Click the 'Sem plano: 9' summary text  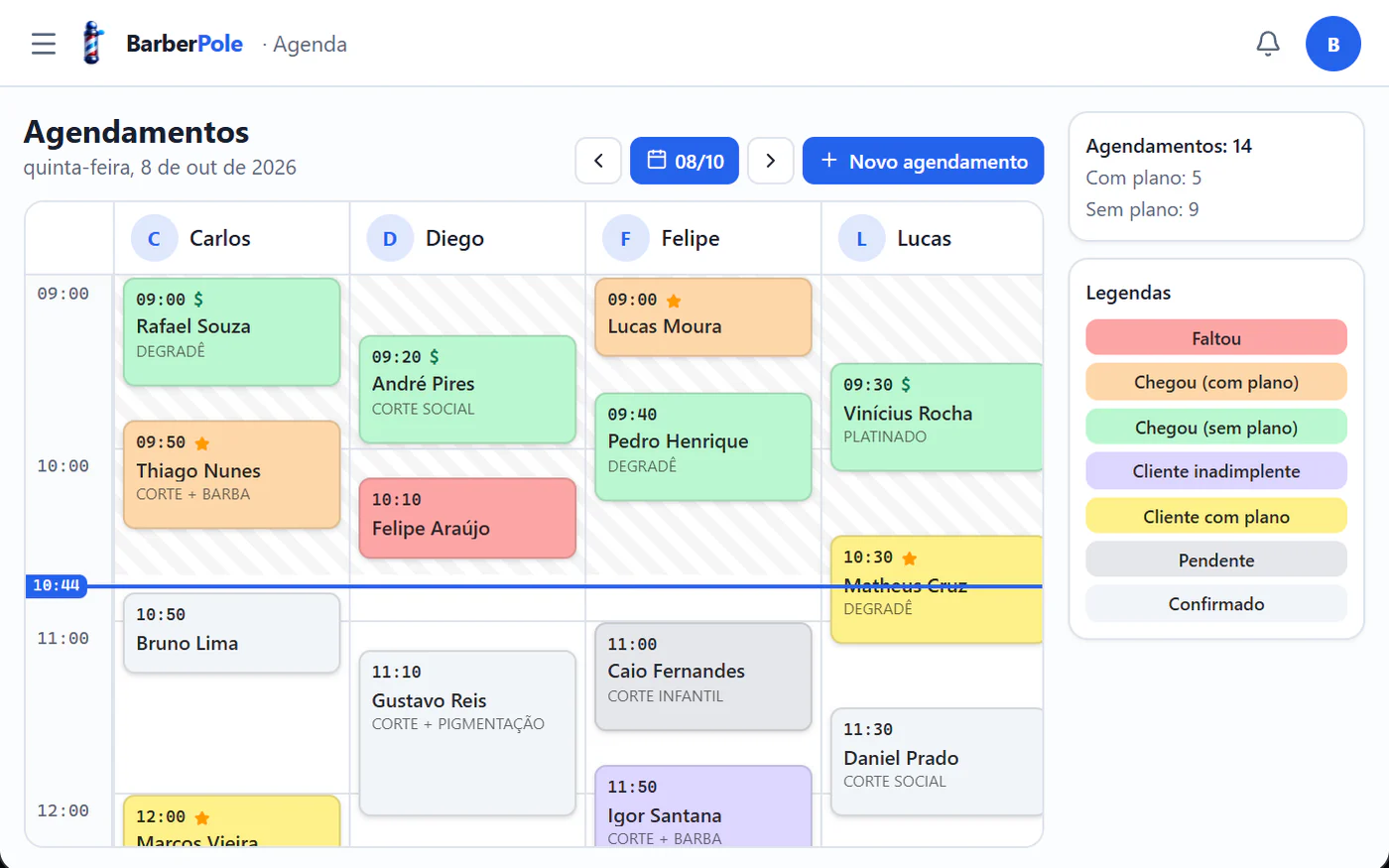pyautogui.click(x=1143, y=210)
